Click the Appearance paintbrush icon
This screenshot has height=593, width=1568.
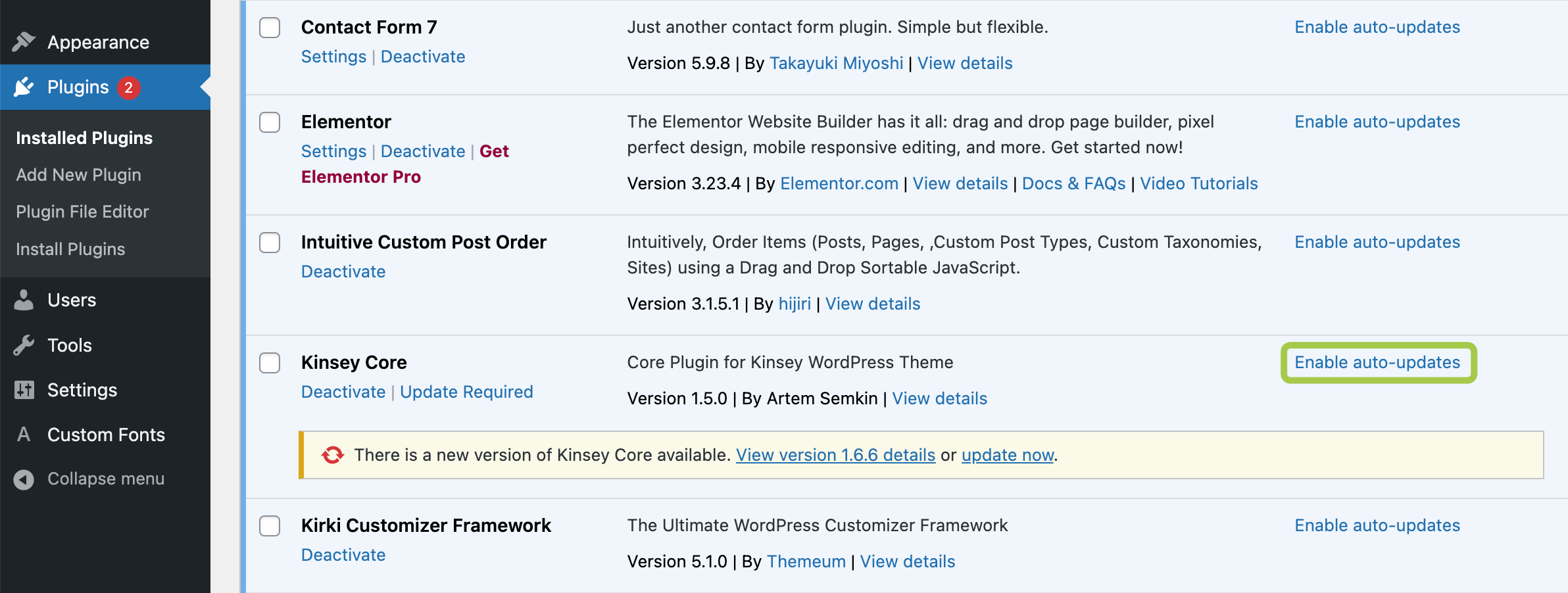click(24, 42)
